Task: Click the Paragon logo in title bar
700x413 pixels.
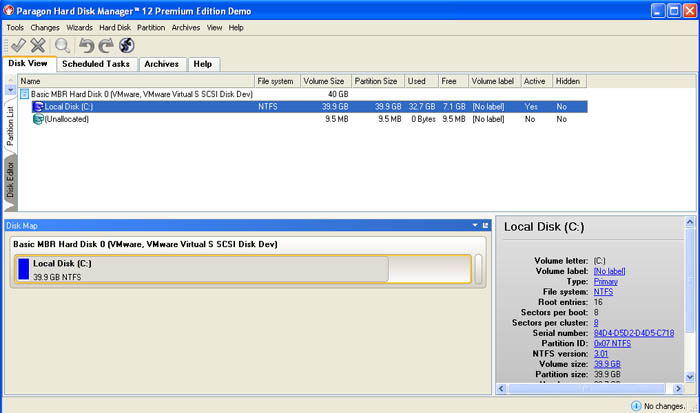Action: click(x=8, y=10)
